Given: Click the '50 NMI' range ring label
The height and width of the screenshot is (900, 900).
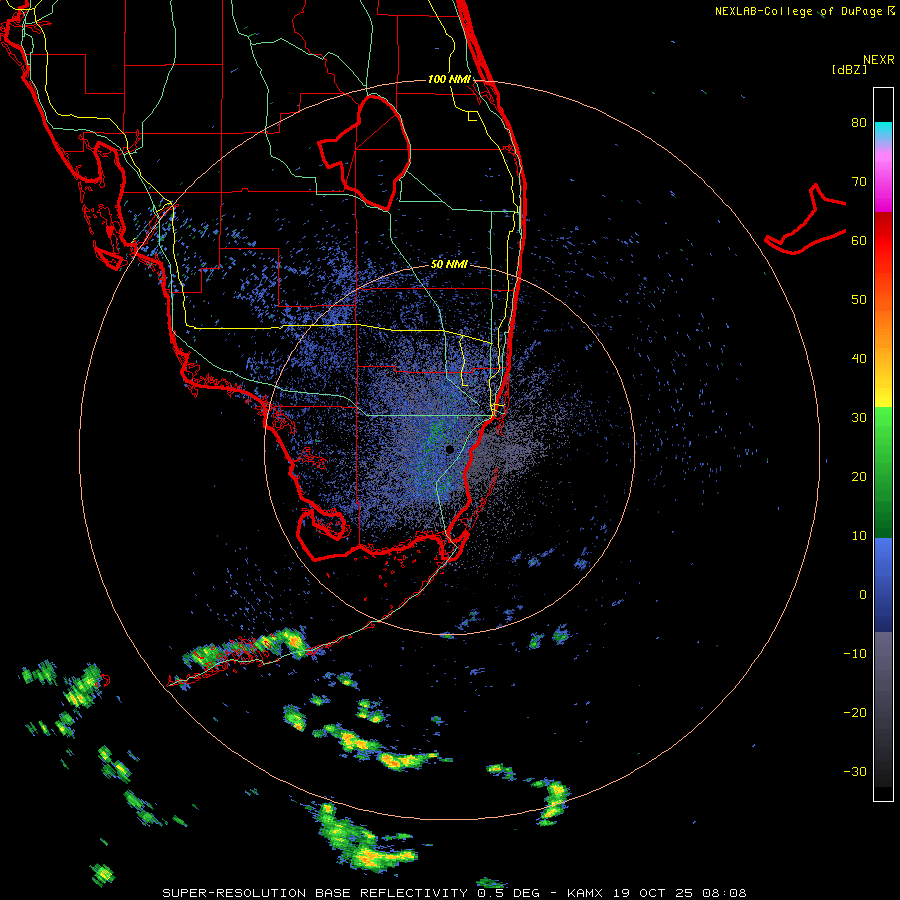Looking at the screenshot, I should coord(449,265).
